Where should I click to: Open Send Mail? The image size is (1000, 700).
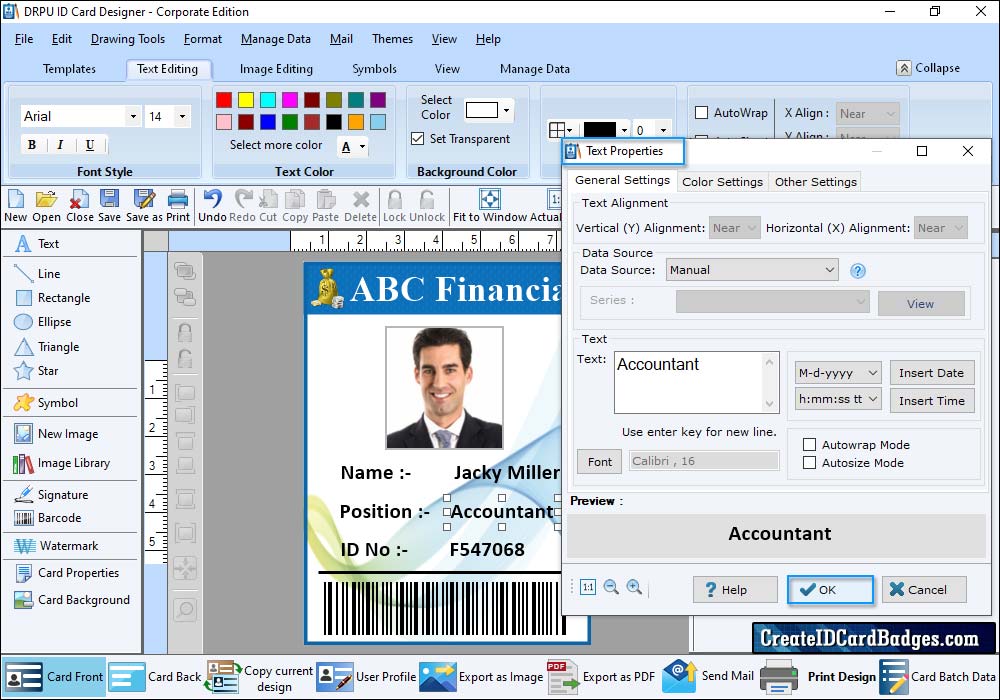tap(708, 676)
